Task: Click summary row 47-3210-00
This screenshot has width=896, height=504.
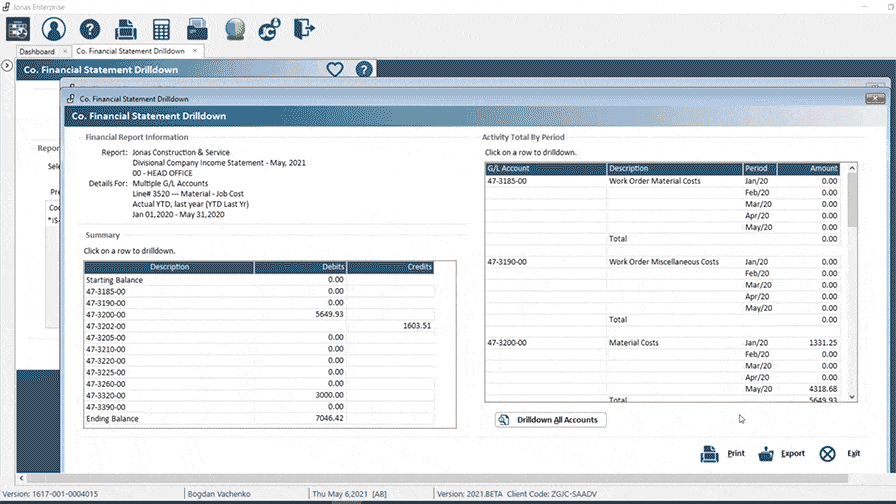Action: tap(259, 349)
